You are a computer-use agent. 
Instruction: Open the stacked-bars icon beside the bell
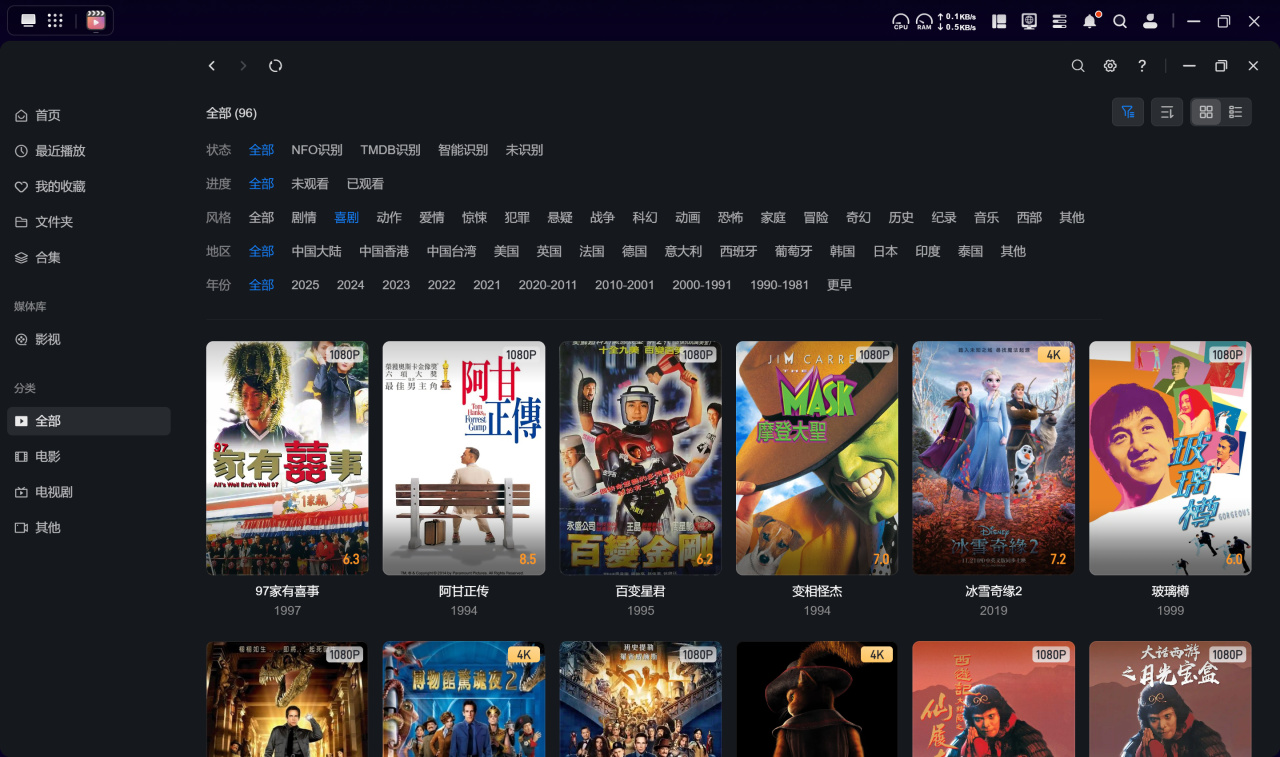[1060, 21]
